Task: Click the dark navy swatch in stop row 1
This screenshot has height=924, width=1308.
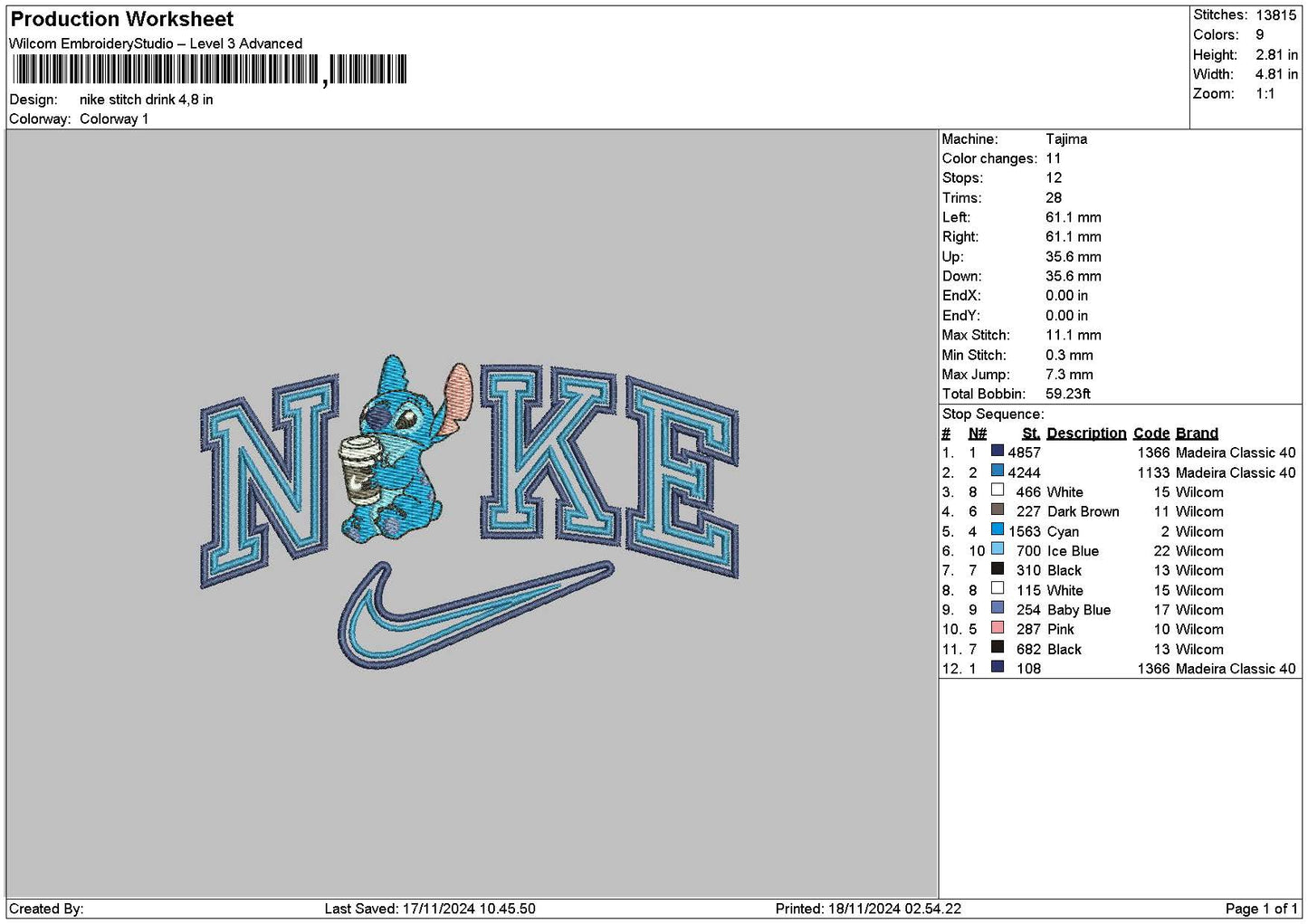Action: (x=997, y=451)
